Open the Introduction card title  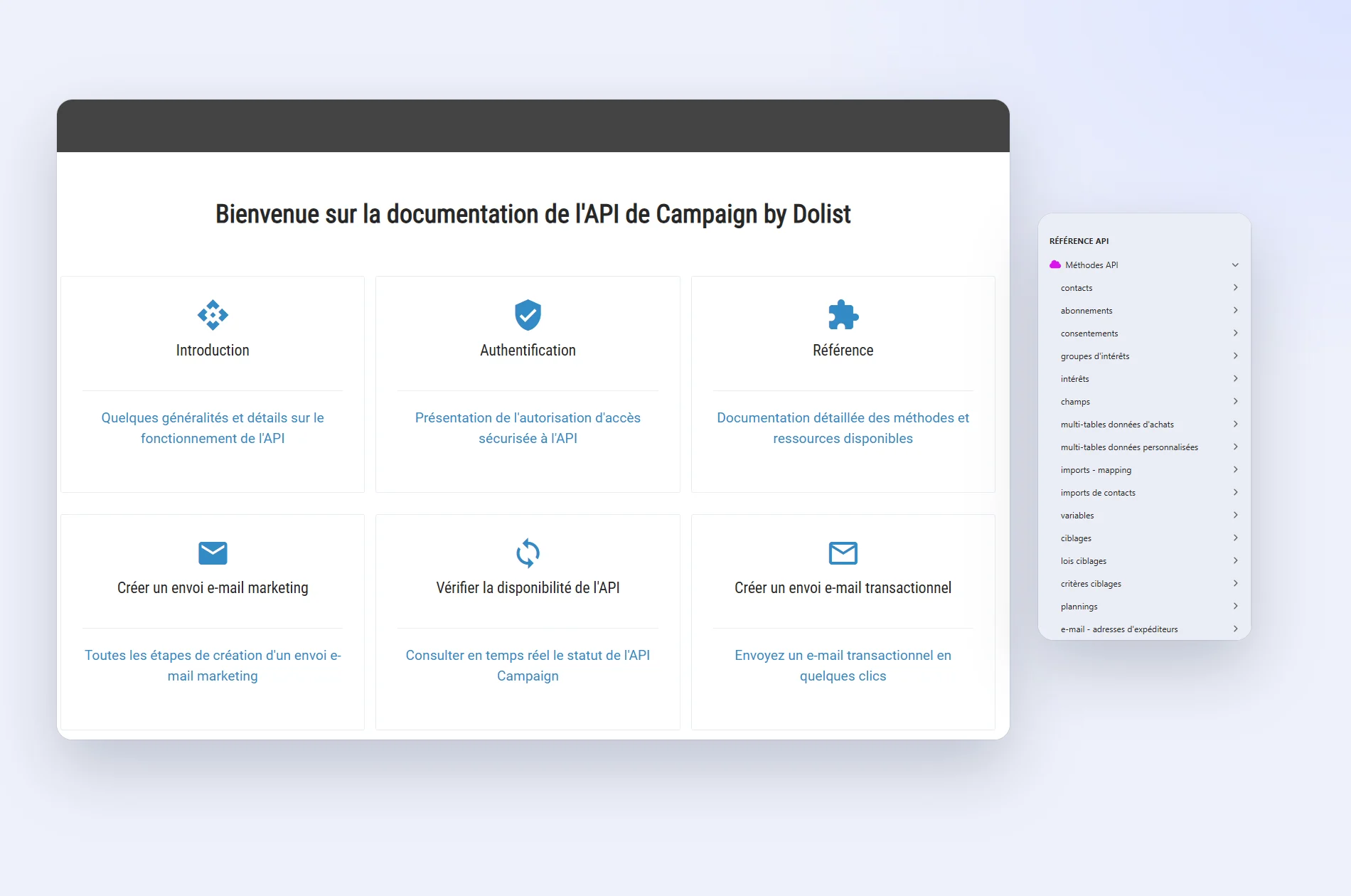pyautogui.click(x=213, y=350)
